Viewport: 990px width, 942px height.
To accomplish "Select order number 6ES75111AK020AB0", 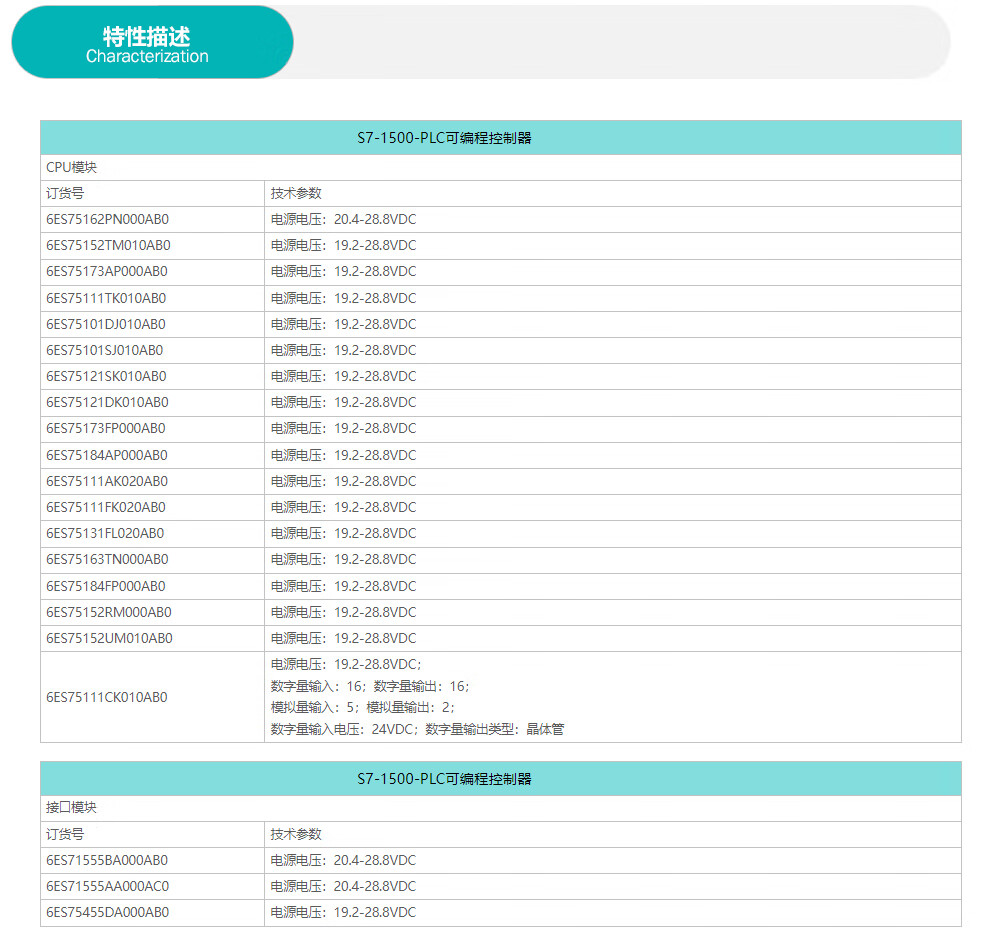I will [107, 481].
